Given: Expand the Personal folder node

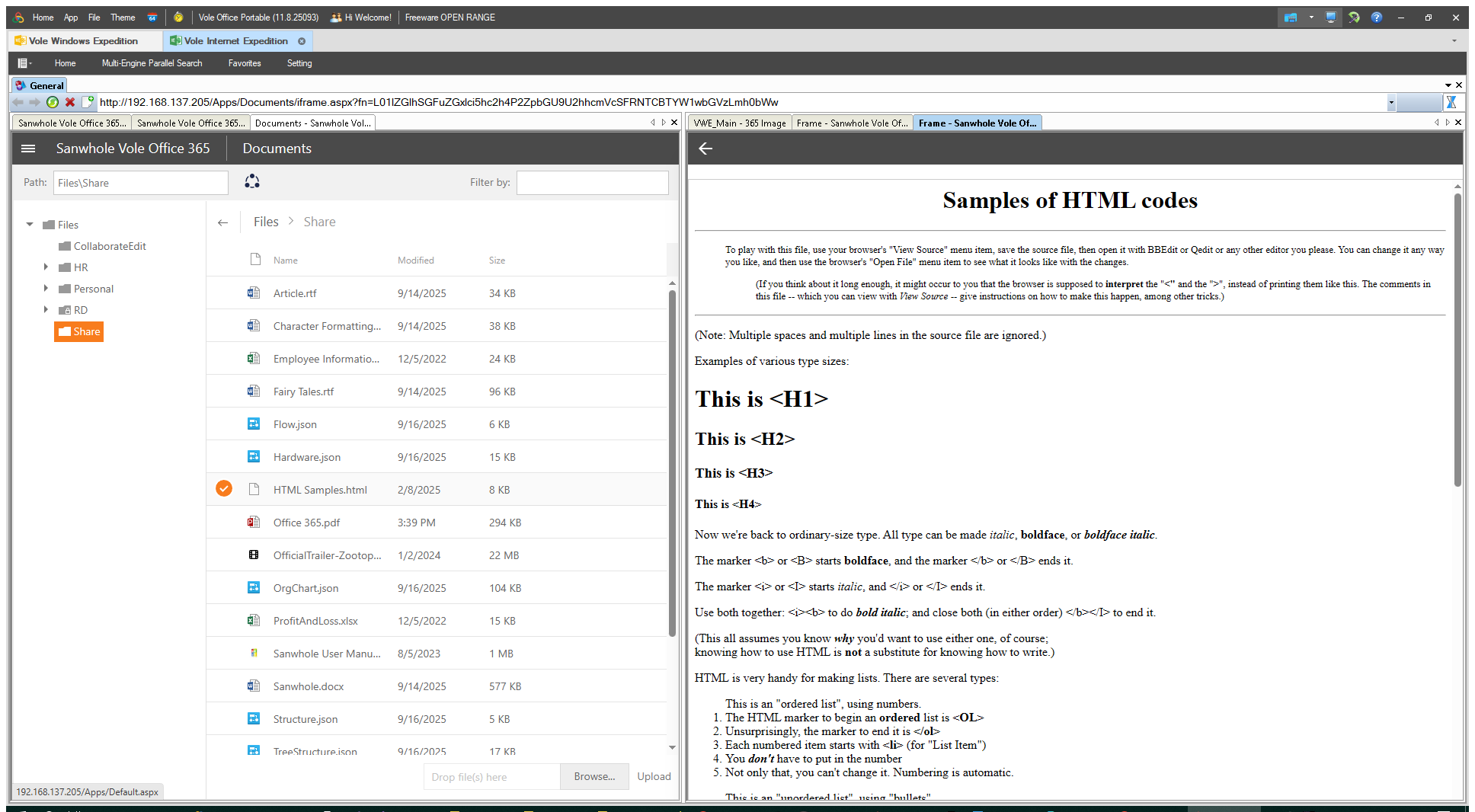Looking at the screenshot, I should pyautogui.click(x=46, y=289).
